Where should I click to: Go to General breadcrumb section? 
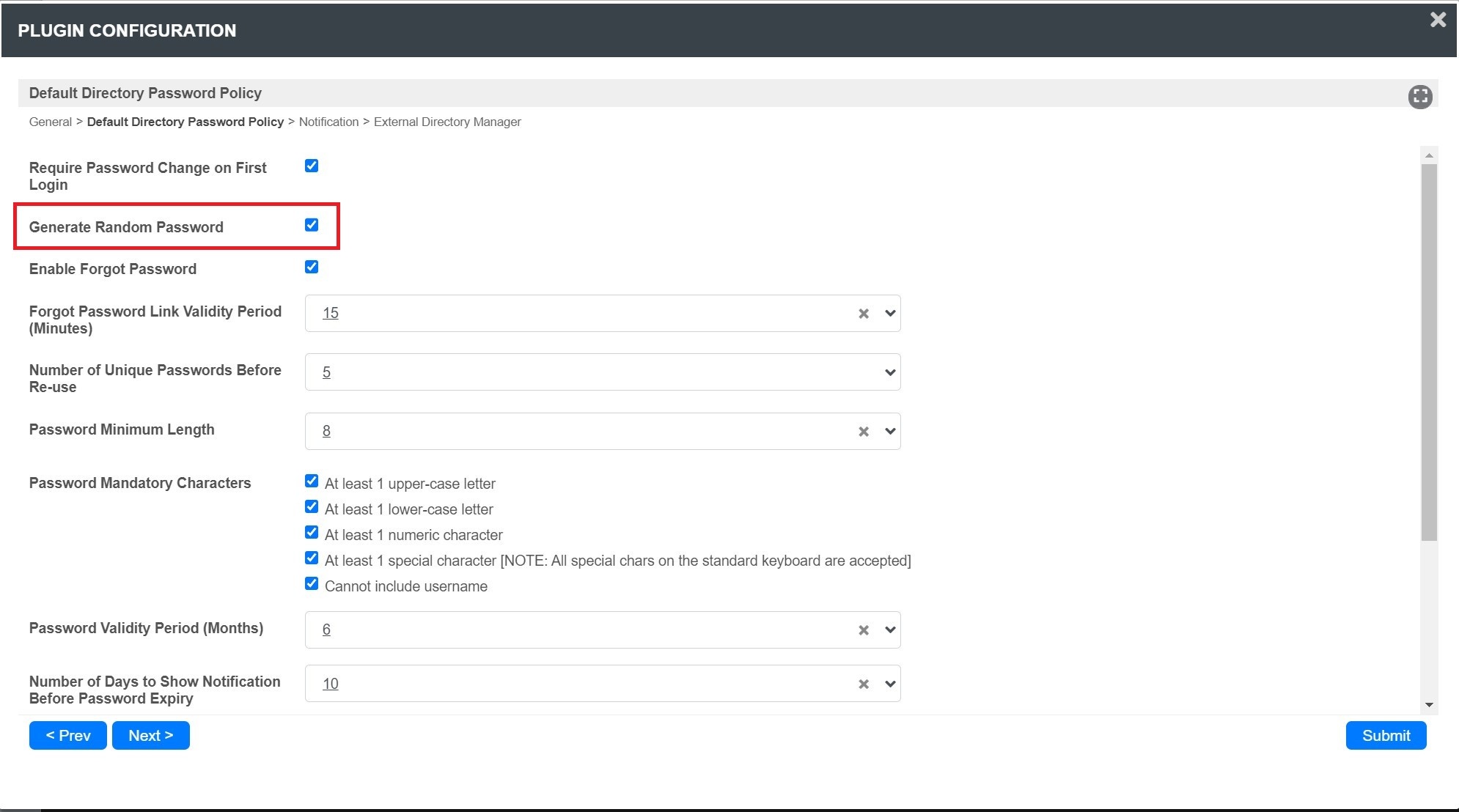pos(50,122)
